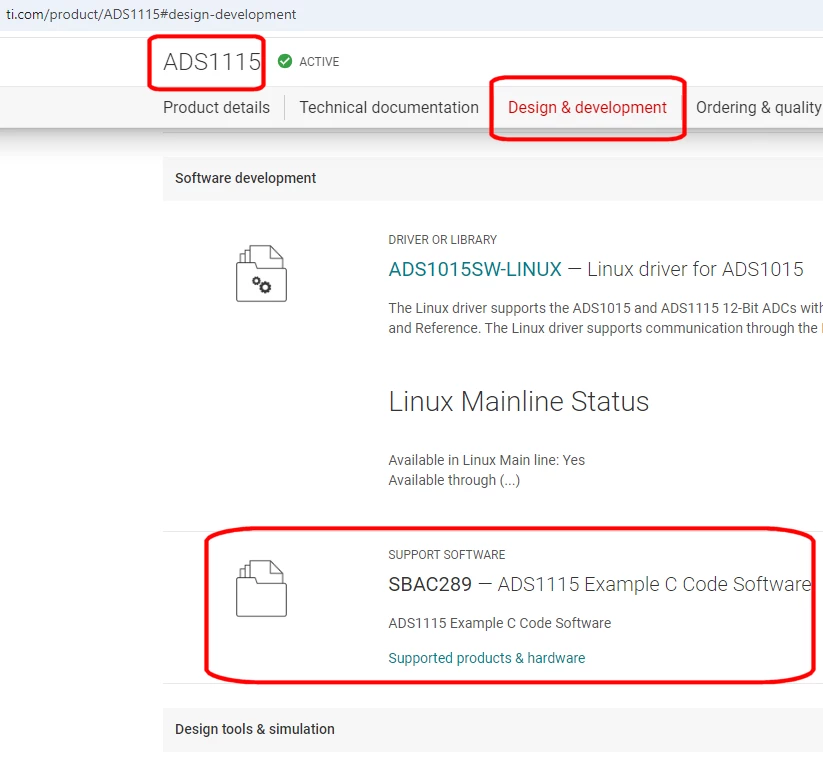Click the browser address bar URL
This screenshot has height=765, width=823.
[151, 14]
